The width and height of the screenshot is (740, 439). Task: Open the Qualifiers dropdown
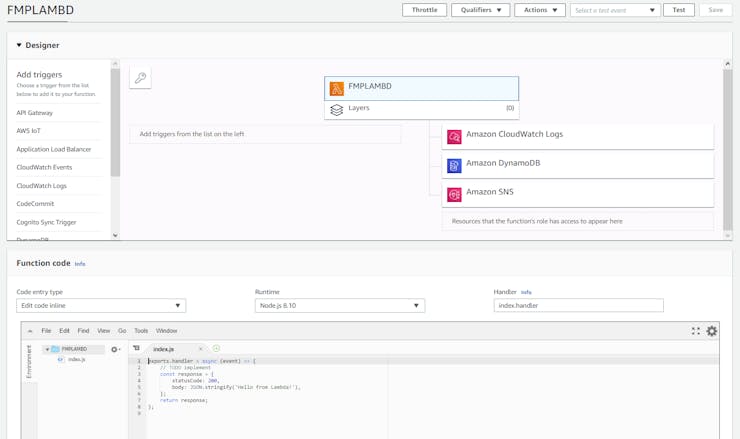click(x=480, y=10)
